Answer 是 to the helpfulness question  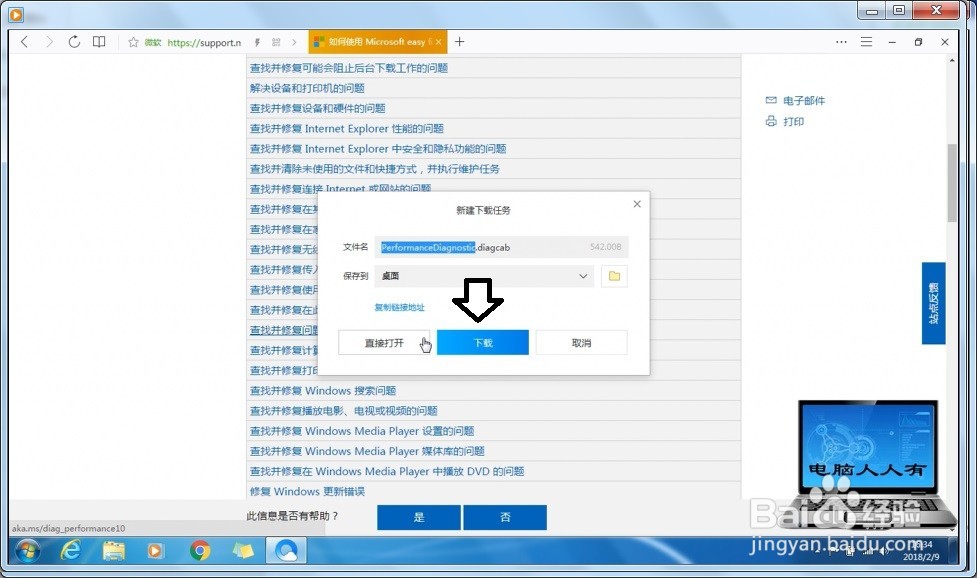pos(419,517)
